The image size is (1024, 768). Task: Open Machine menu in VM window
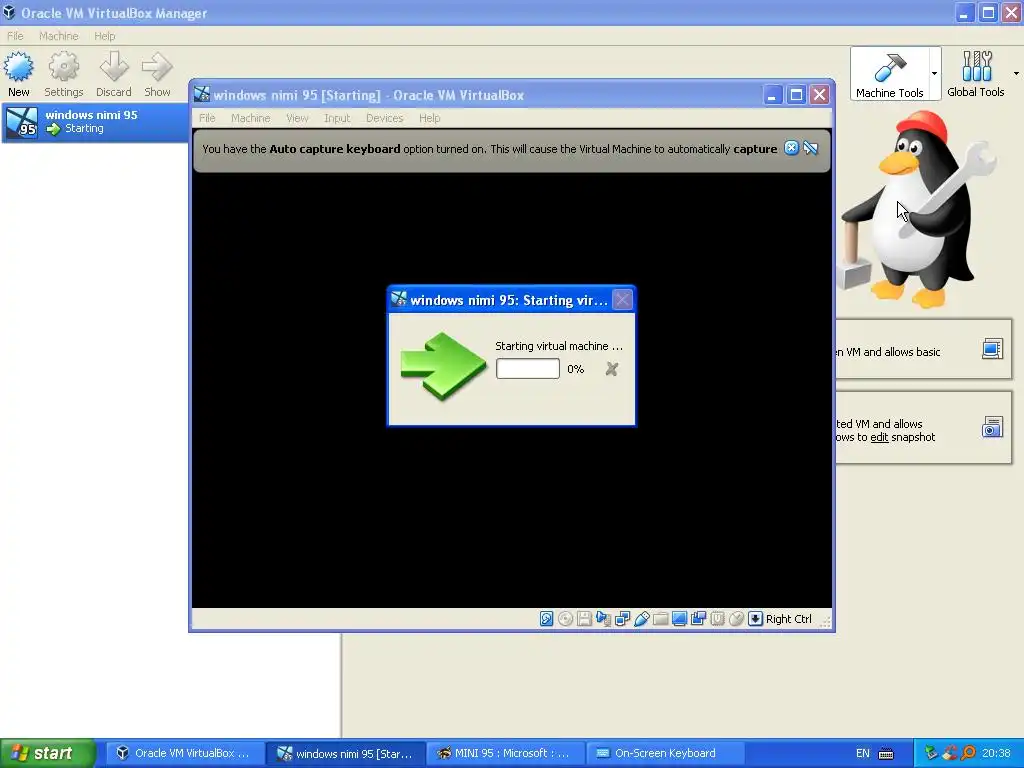coord(250,118)
